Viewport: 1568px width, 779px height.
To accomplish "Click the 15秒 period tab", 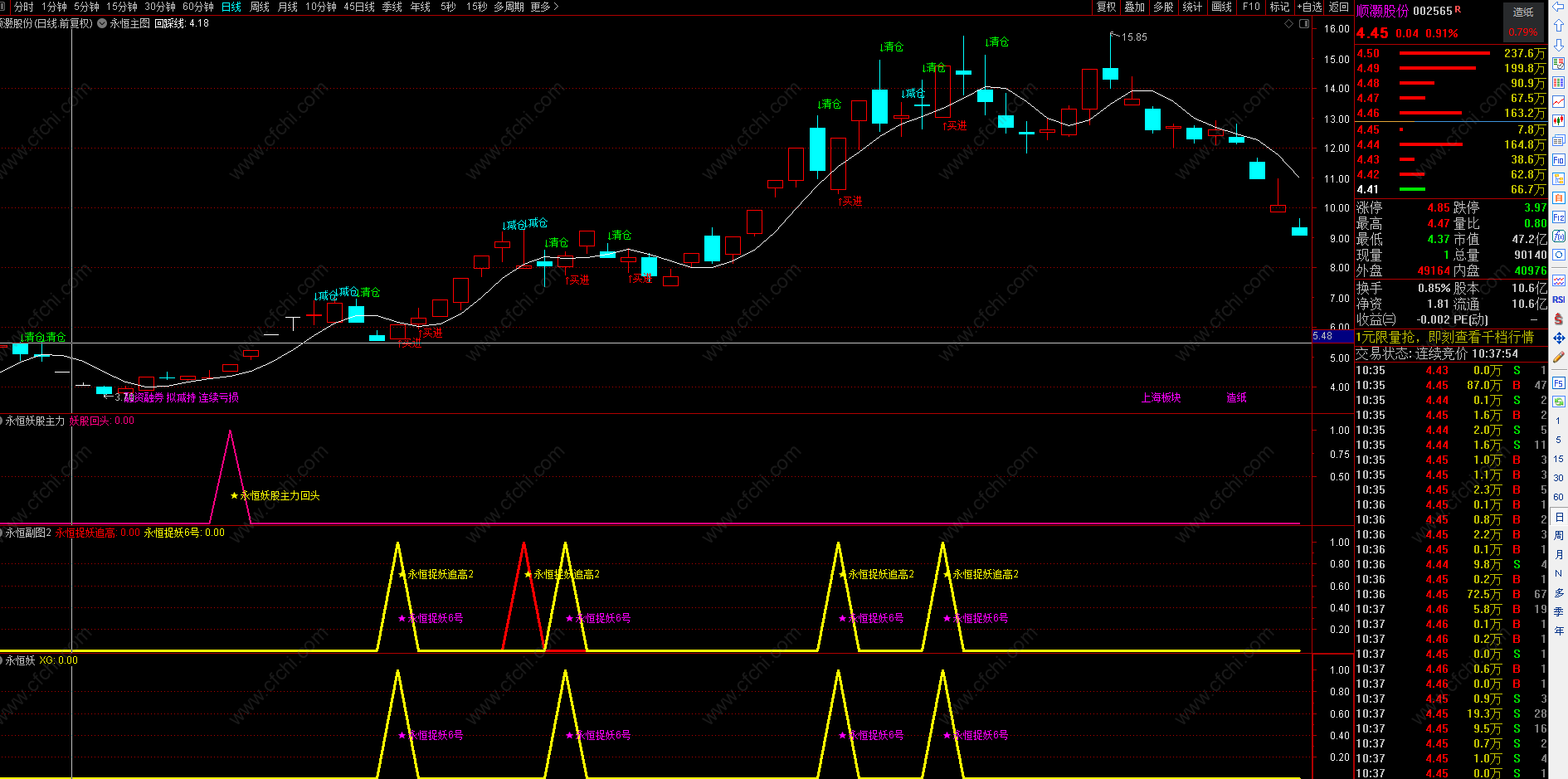I will tap(476, 7).
